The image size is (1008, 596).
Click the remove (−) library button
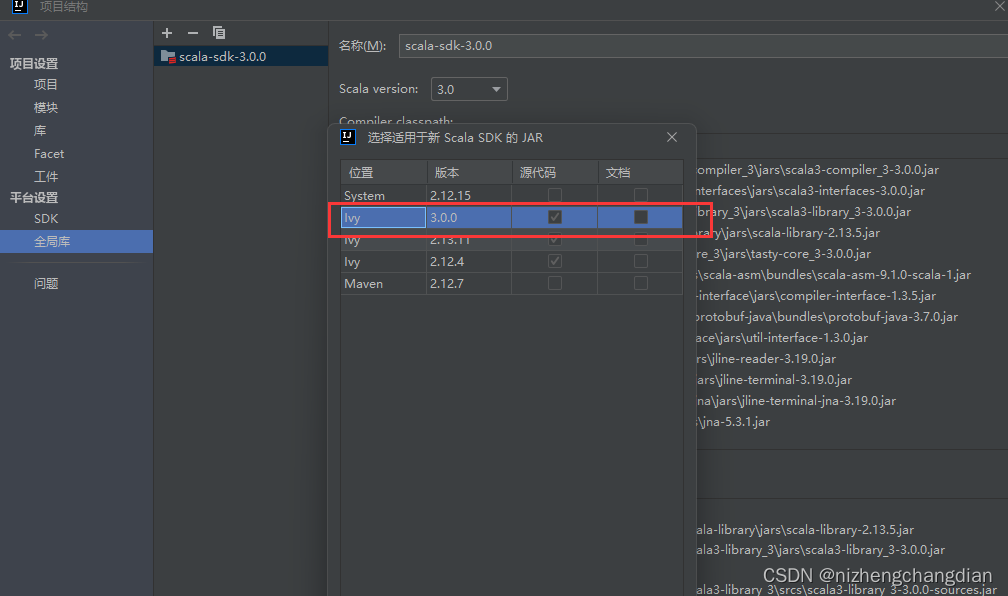[x=193, y=33]
